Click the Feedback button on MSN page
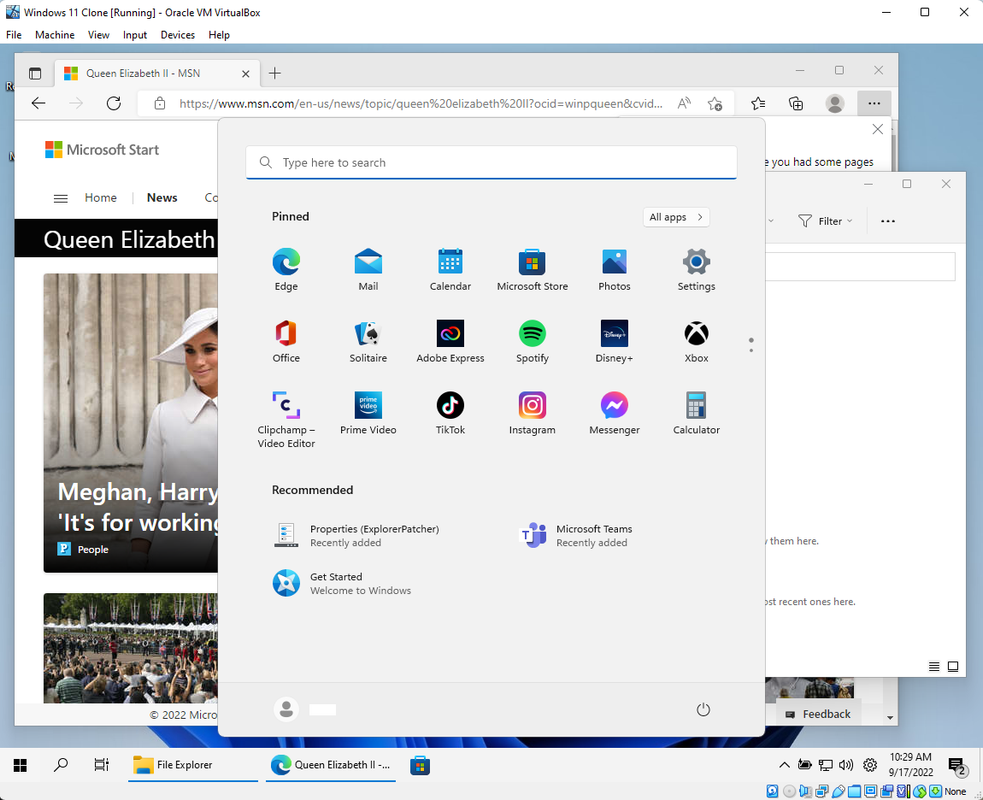The width and height of the screenshot is (983, 800). pyautogui.click(x=818, y=714)
